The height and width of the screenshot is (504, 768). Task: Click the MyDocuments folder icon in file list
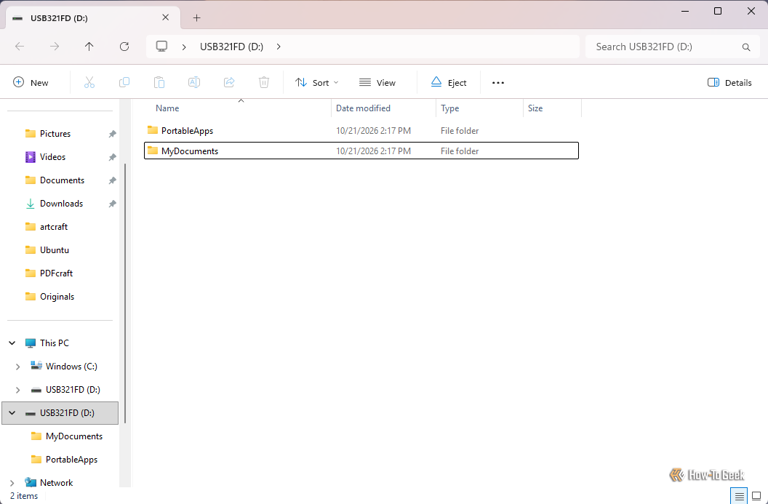153,150
